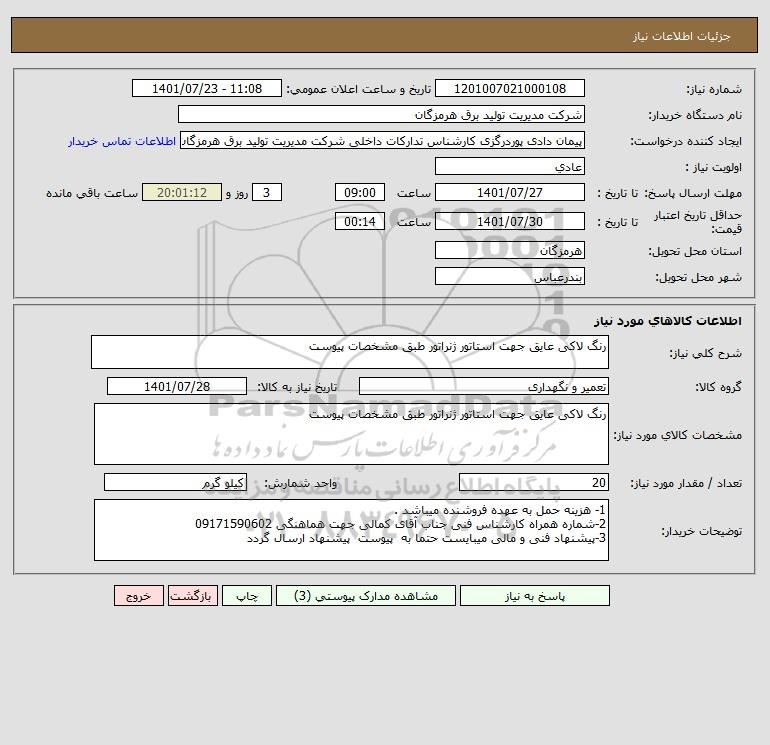Click the label حداقل تاریخ اعتبار قیمت

698,222
